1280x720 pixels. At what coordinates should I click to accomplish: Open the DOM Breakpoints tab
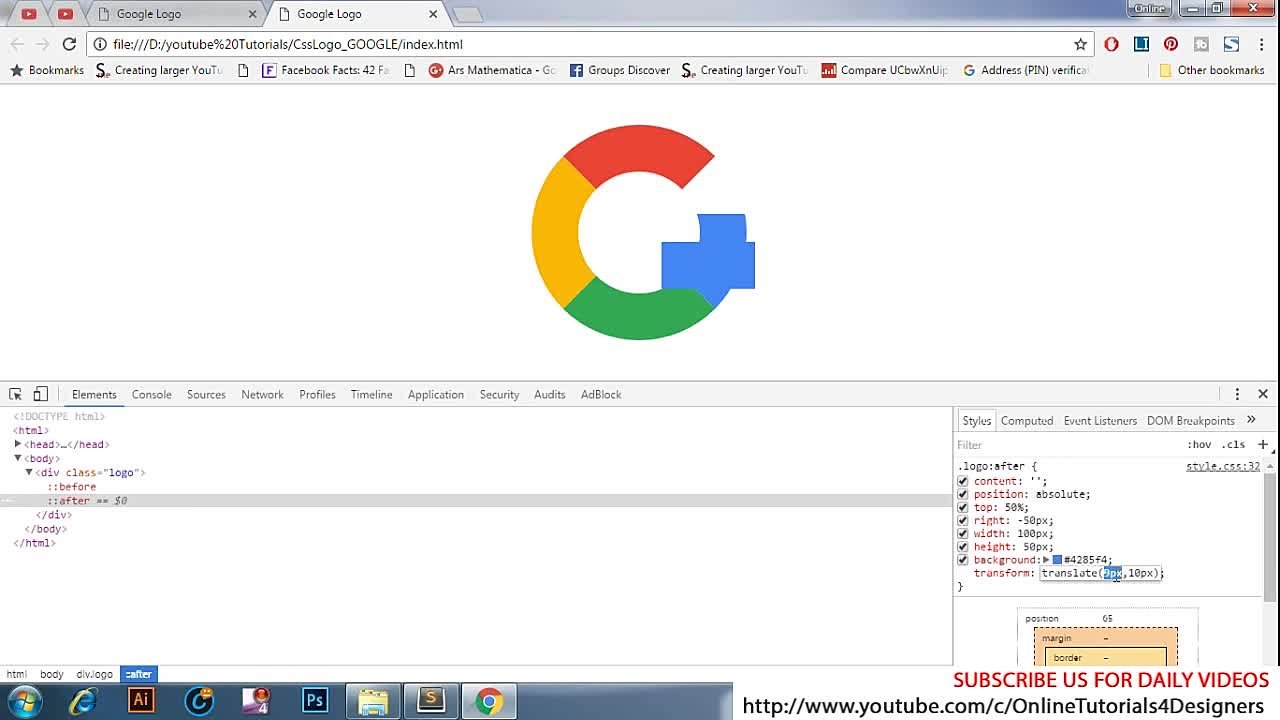[1191, 420]
